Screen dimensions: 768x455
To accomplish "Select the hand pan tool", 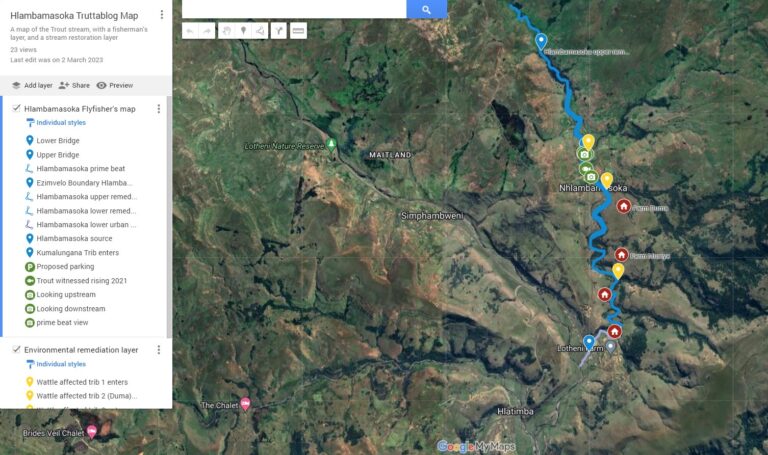I will pos(226,31).
